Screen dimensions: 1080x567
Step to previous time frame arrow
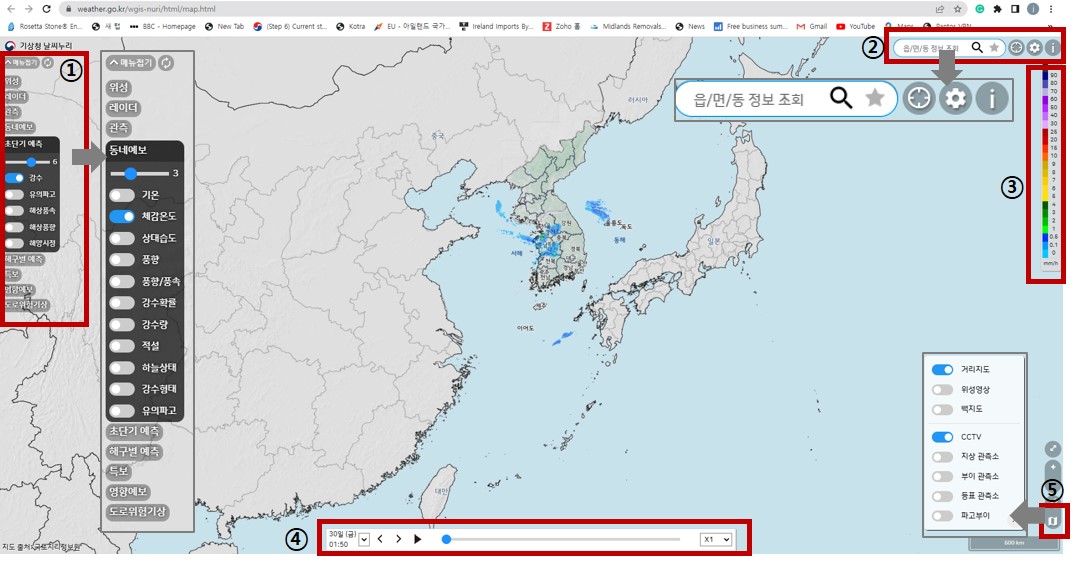380,539
